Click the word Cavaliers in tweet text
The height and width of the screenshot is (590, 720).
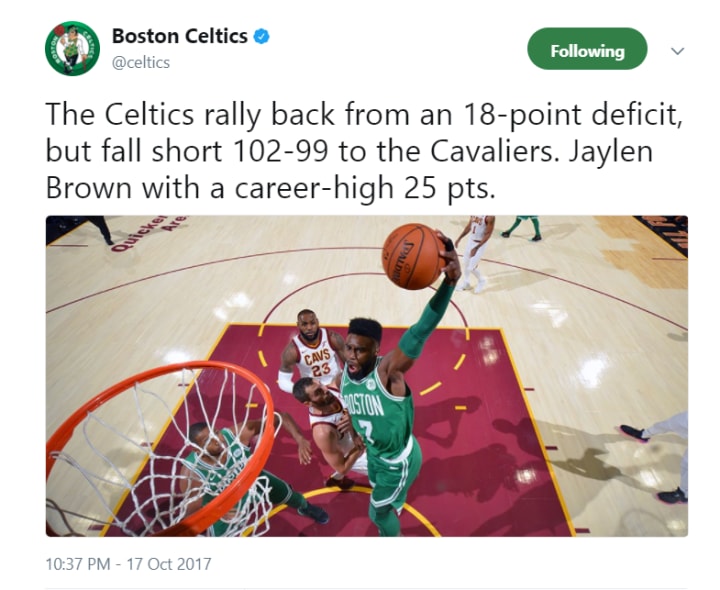point(491,151)
